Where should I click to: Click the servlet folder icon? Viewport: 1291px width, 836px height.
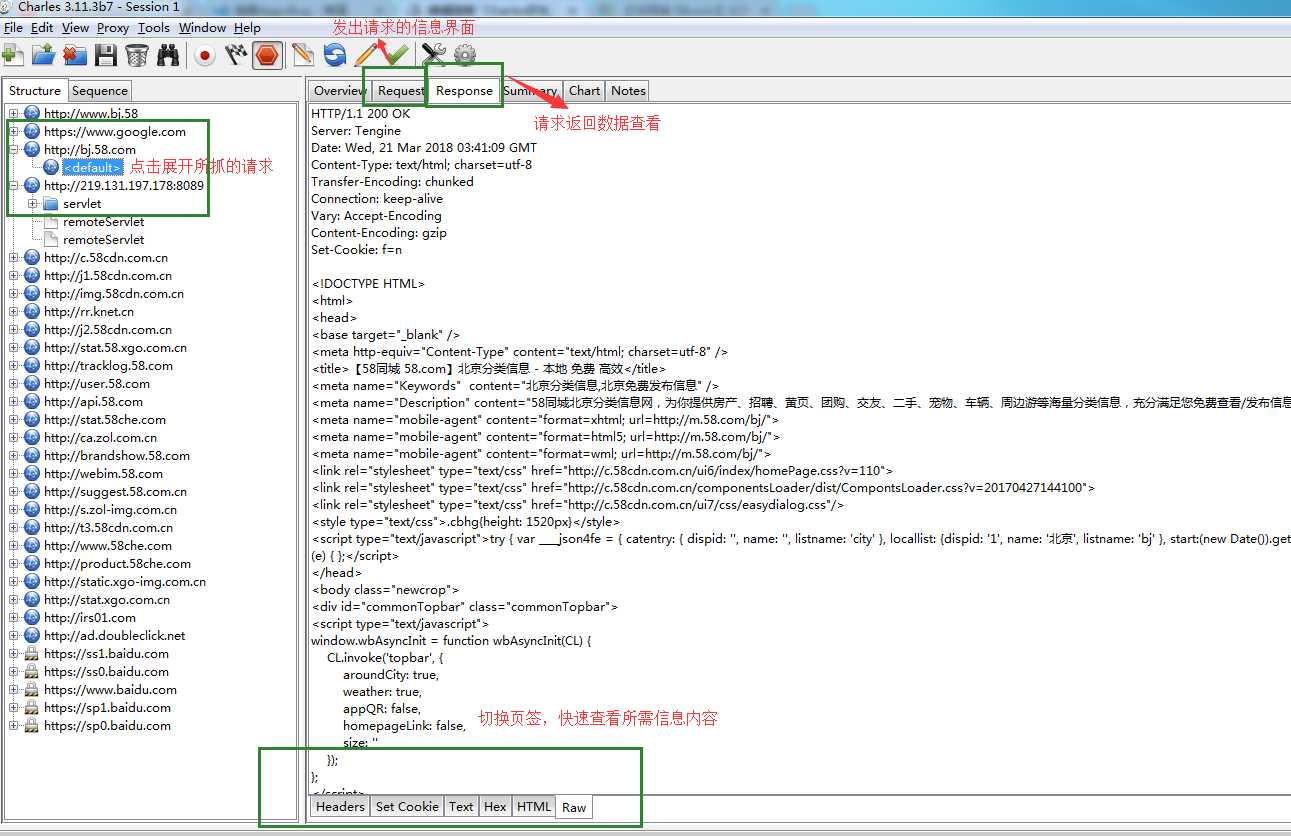[x=50, y=204]
